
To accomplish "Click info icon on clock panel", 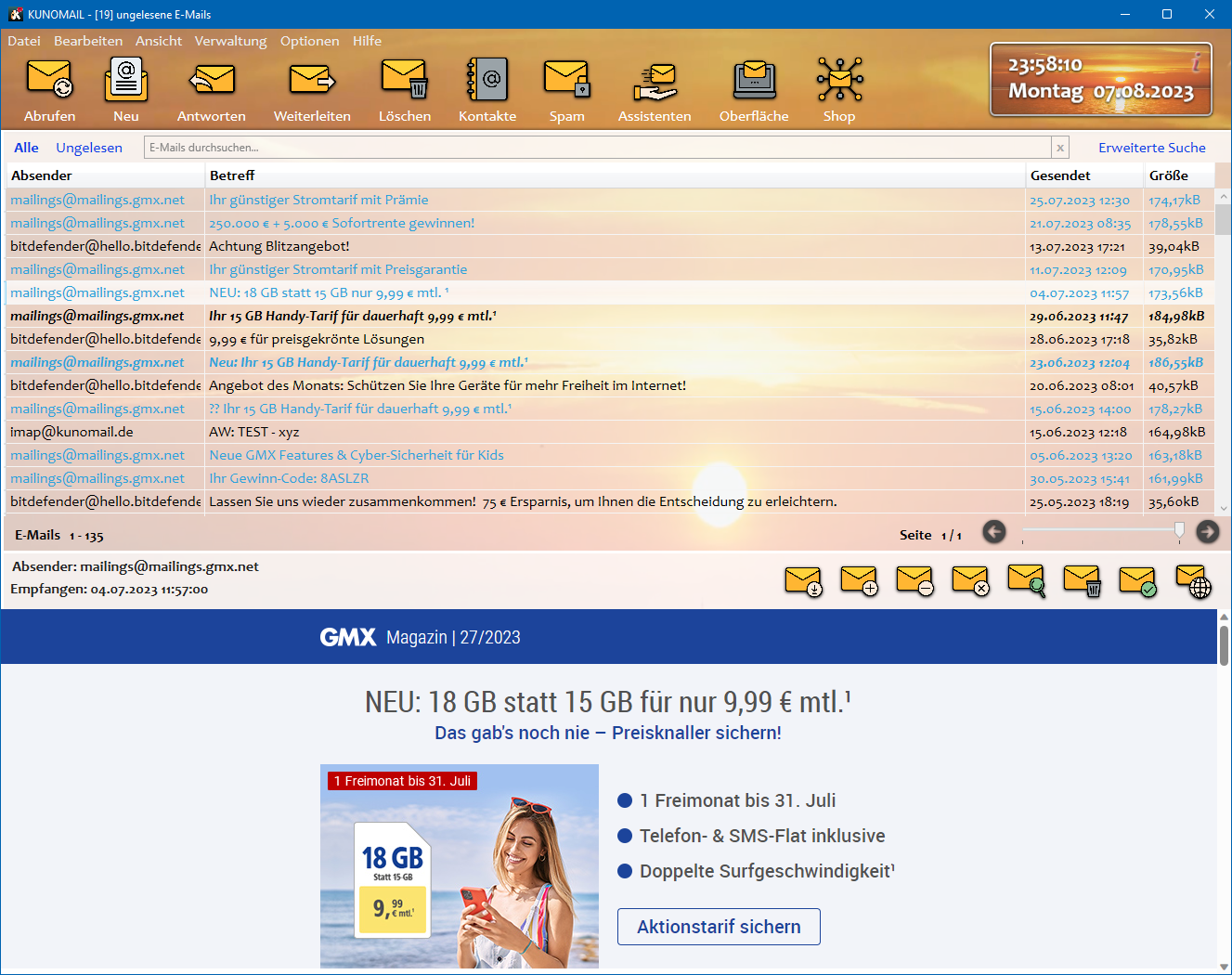I will (x=1197, y=61).
